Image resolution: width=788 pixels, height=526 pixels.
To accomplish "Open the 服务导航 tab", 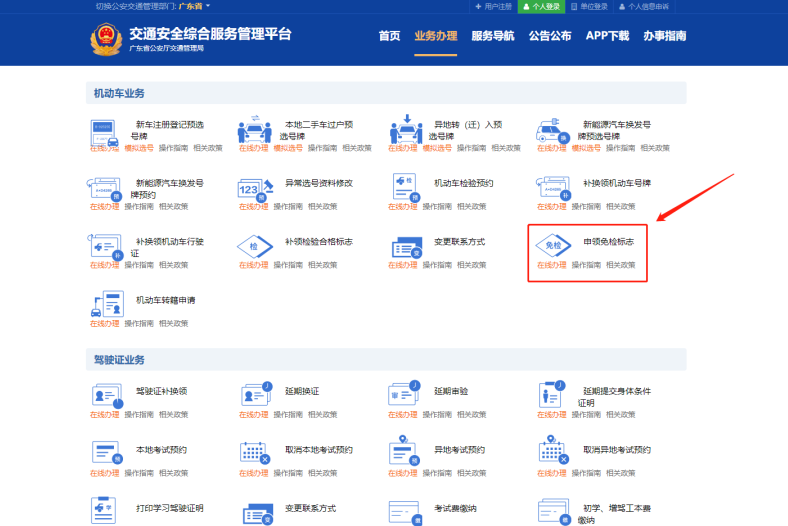I will coord(492,36).
